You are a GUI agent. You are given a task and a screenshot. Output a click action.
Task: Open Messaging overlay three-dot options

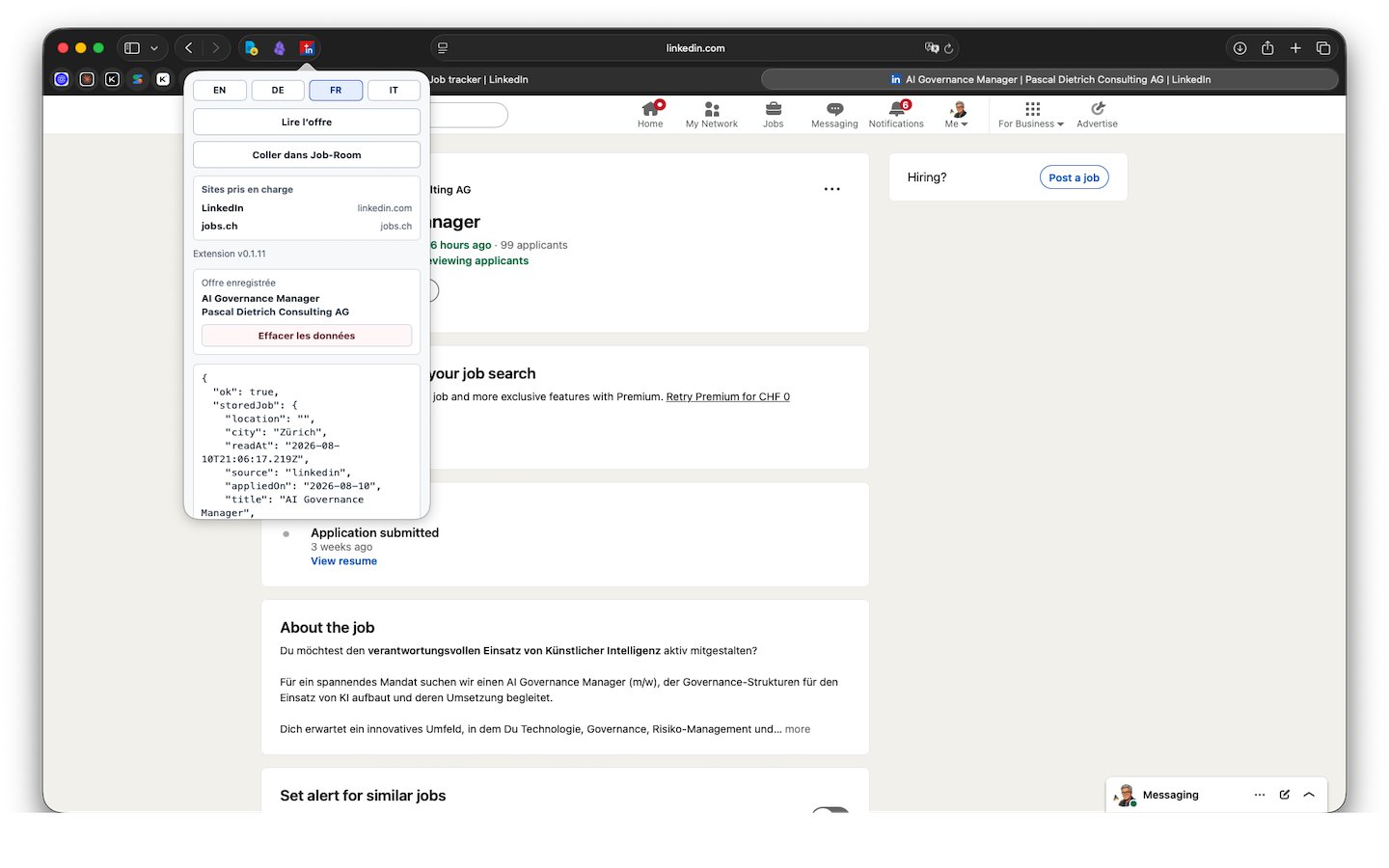1260,795
